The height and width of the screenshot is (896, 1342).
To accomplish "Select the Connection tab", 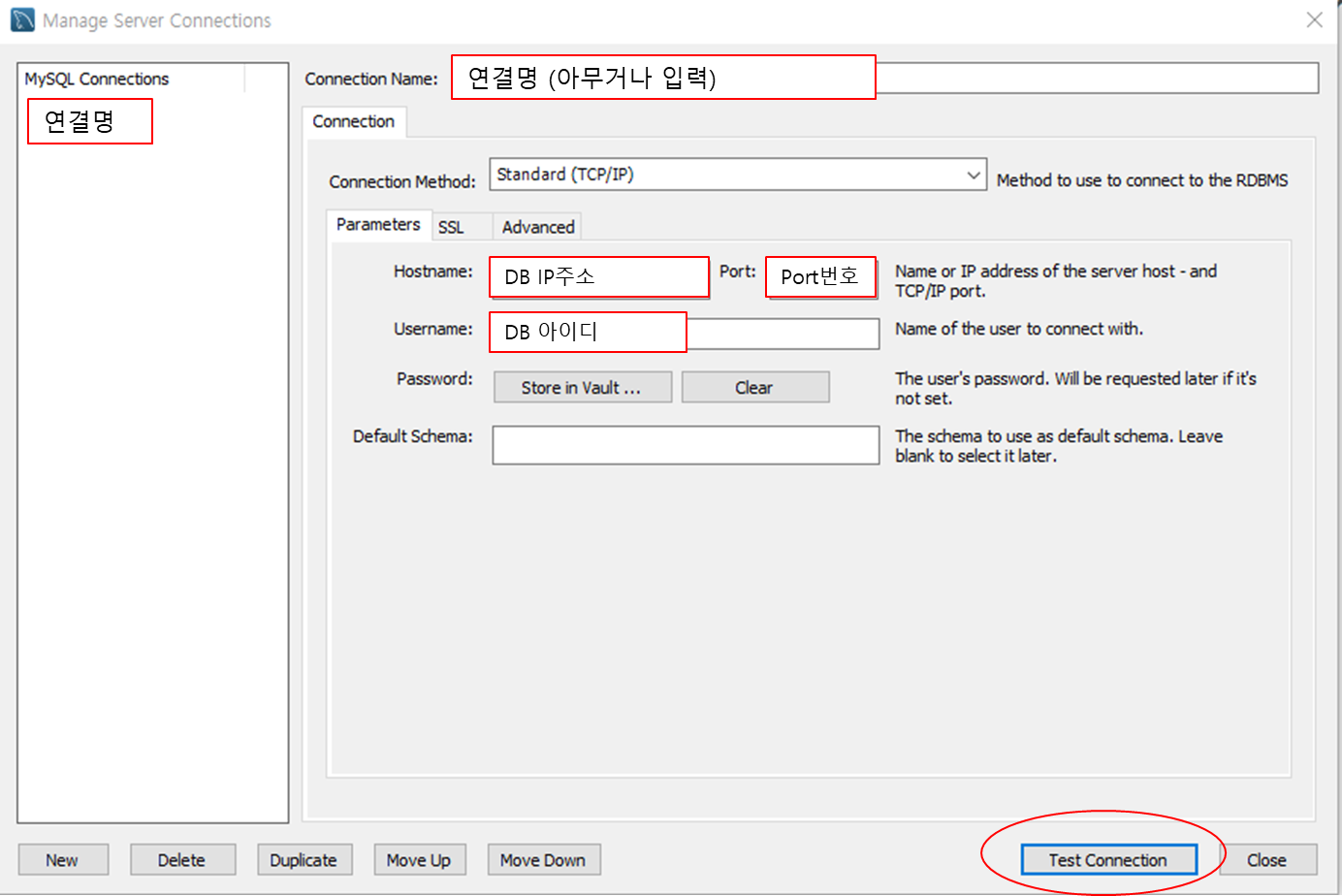I will click(x=354, y=122).
